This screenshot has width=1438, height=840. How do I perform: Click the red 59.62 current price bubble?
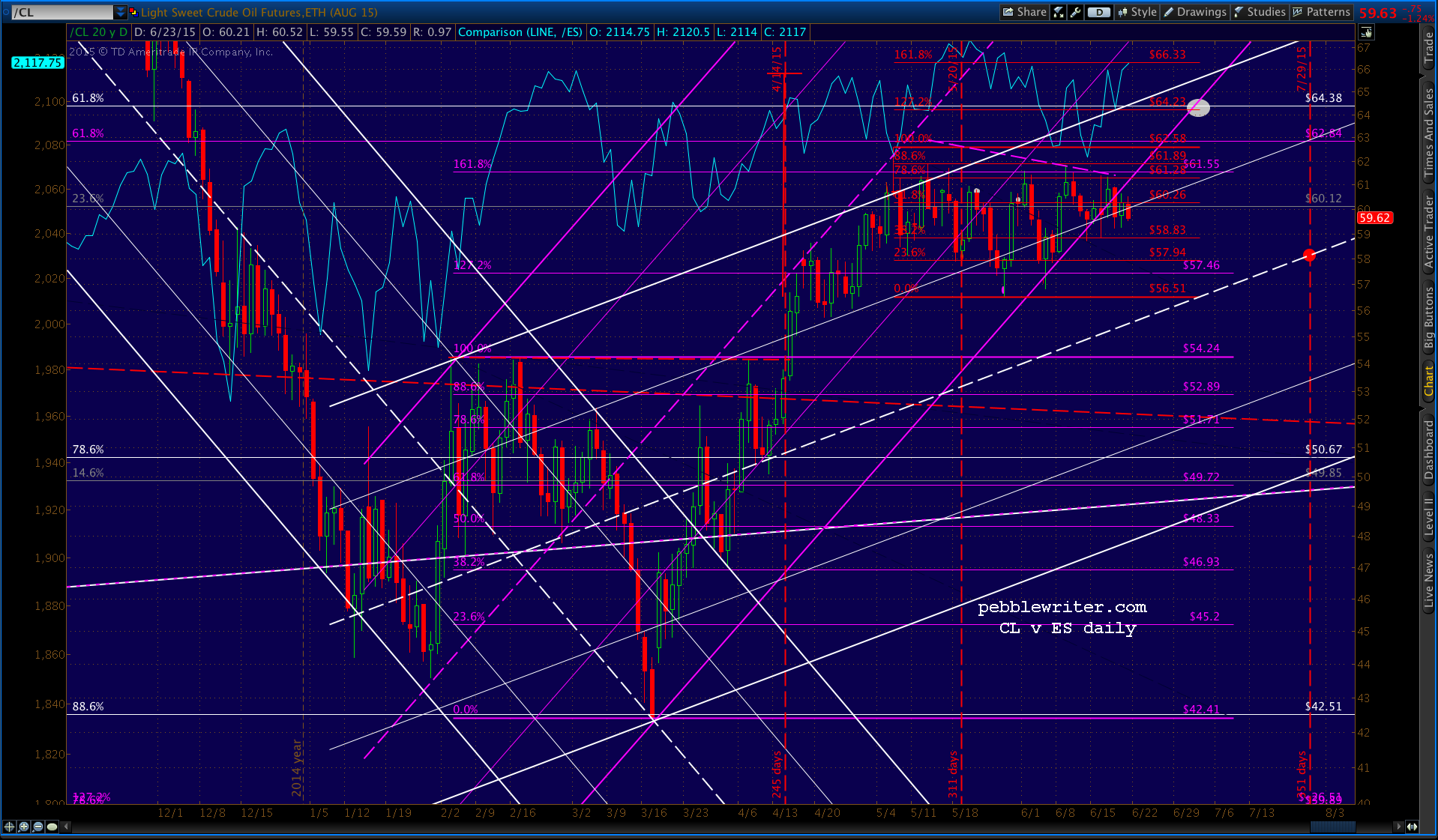(x=1375, y=218)
